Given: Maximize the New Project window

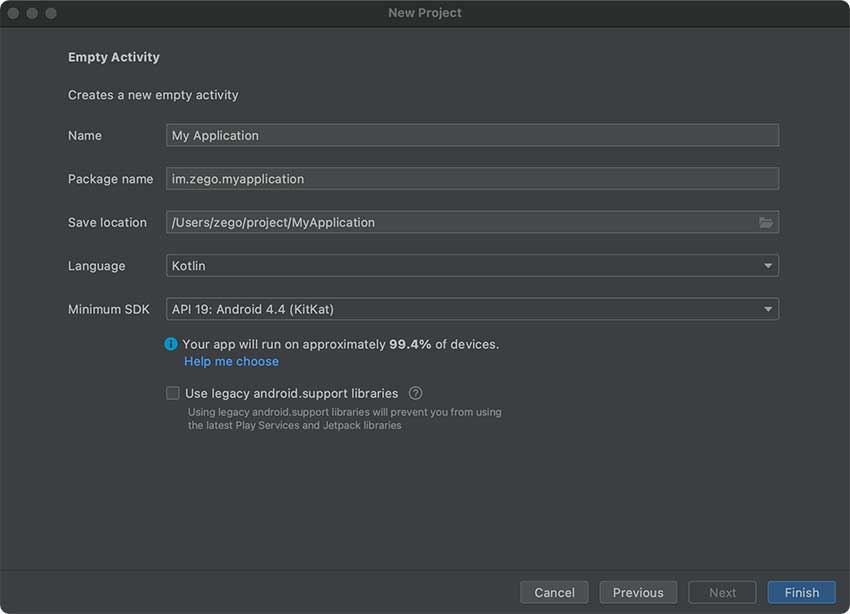Looking at the screenshot, I should click(x=51, y=13).
